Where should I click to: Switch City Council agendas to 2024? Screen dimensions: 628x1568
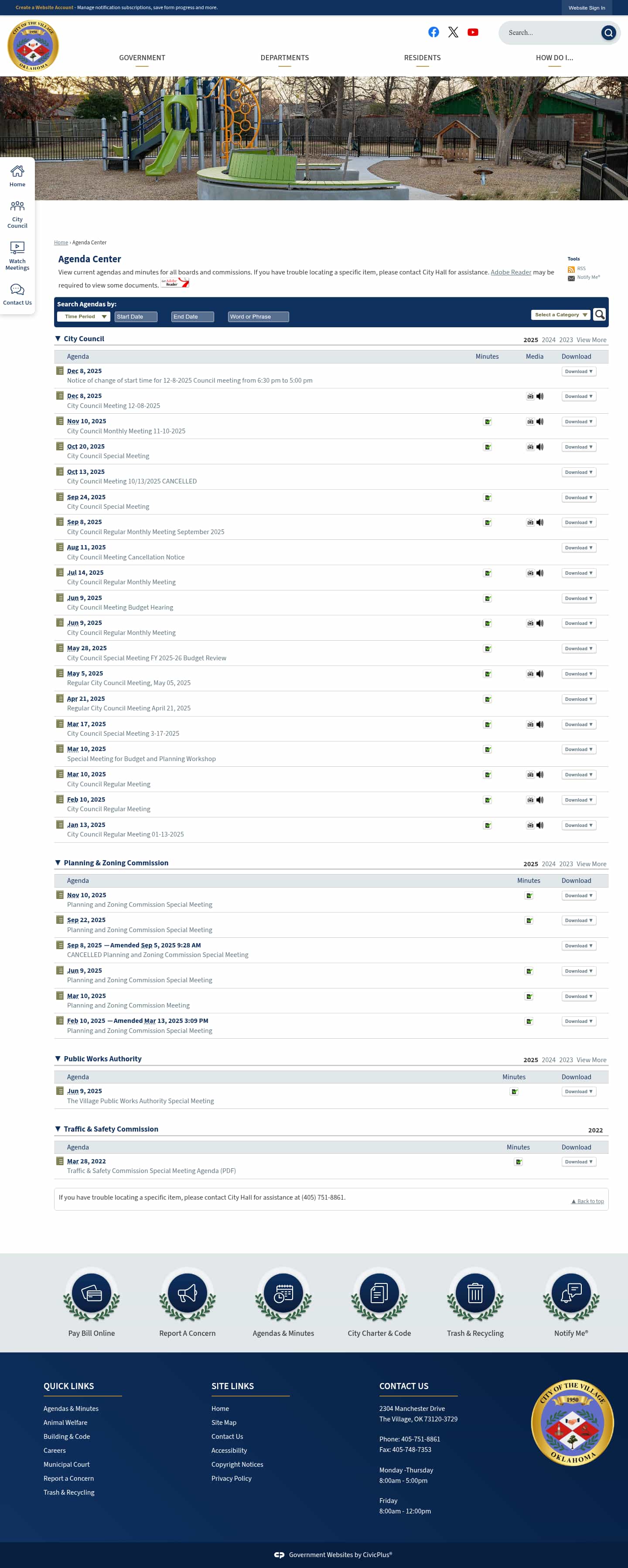(548, 340)
